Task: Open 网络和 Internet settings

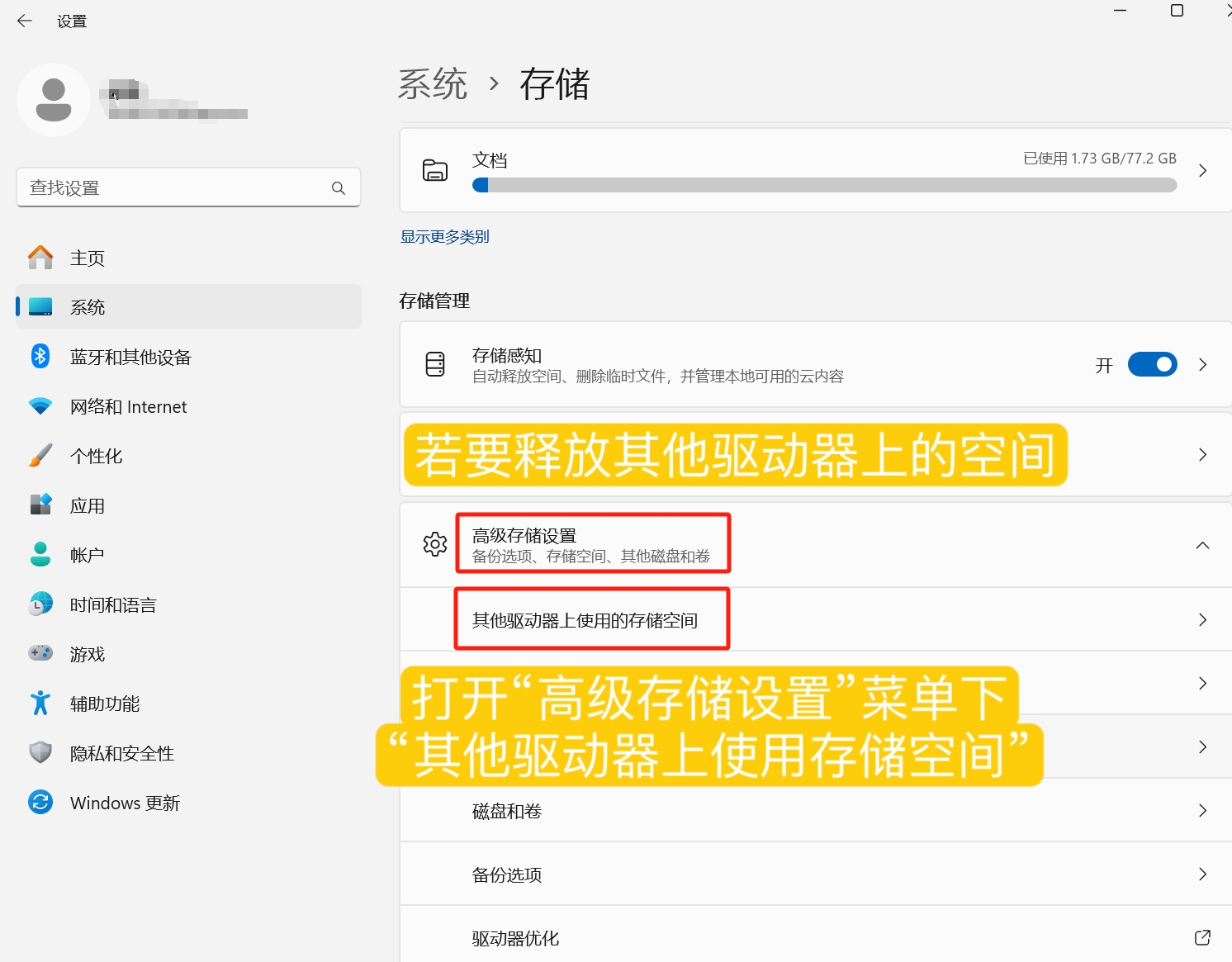Action: [188, 406]
